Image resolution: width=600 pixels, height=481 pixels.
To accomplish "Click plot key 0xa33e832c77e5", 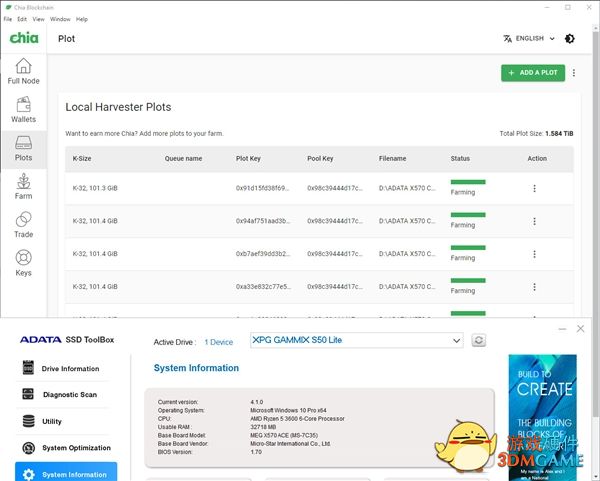I will [262, 287].
